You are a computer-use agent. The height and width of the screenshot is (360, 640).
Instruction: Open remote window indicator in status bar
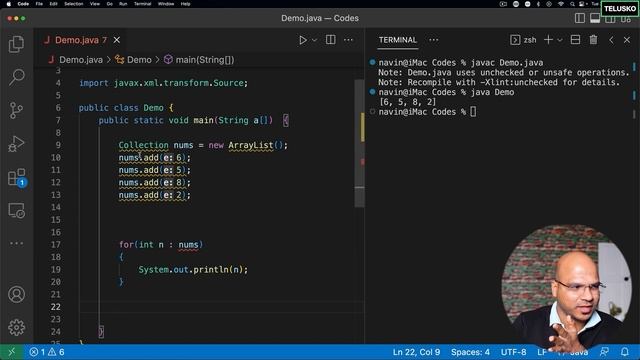11,352
